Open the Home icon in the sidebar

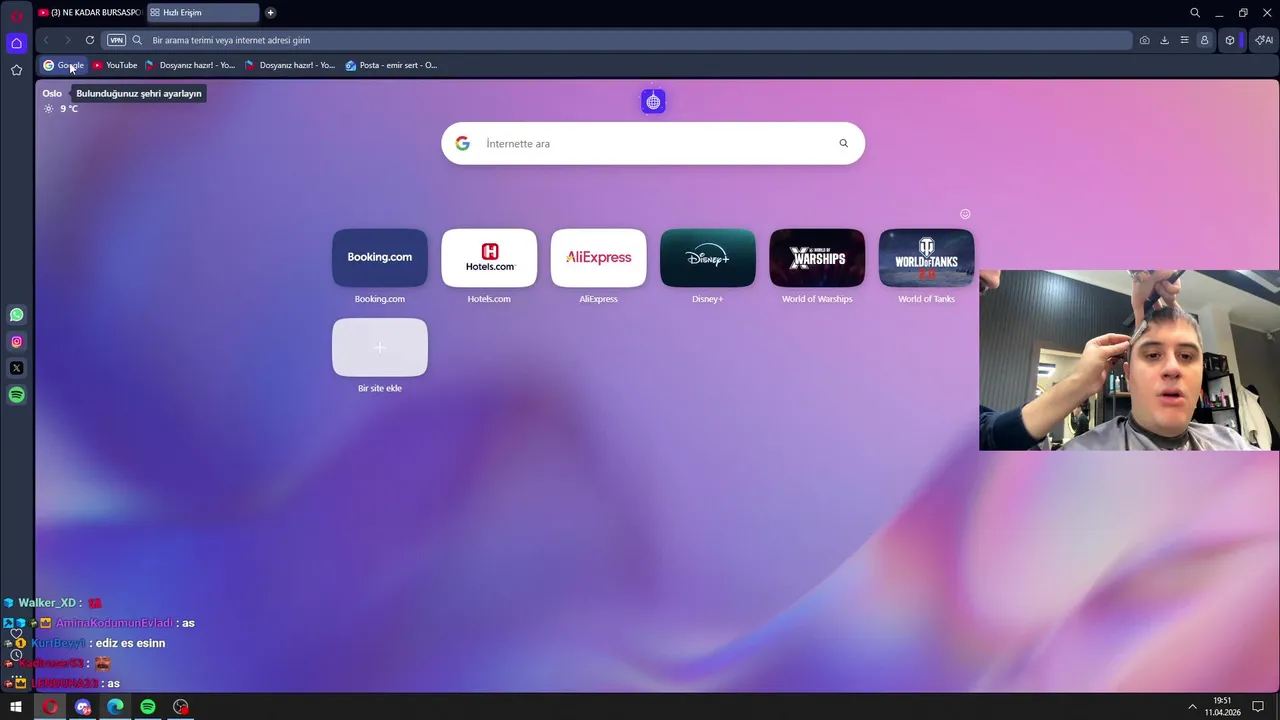16,43
